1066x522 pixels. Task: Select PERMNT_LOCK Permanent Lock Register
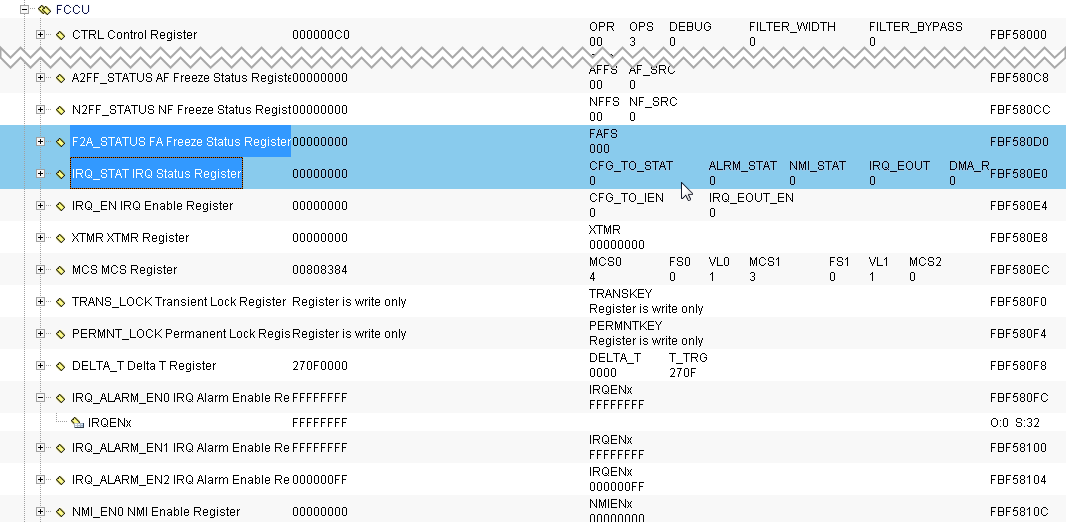click(x=181, y=333)
